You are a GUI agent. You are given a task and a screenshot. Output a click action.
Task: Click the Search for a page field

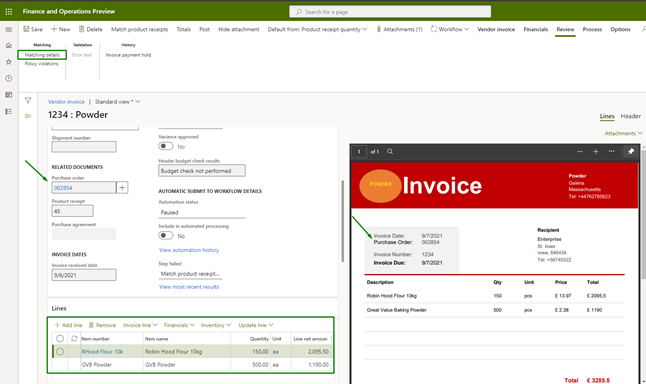coord(390,12)
